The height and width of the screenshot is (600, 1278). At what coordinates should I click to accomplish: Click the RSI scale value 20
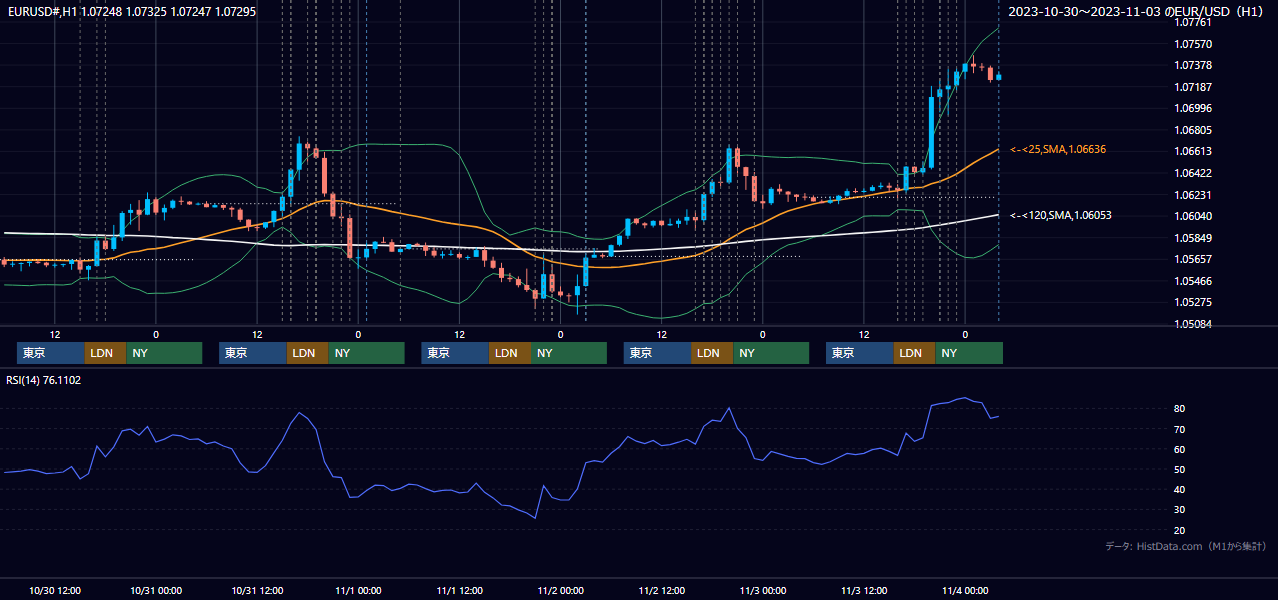coord(1180,530)
